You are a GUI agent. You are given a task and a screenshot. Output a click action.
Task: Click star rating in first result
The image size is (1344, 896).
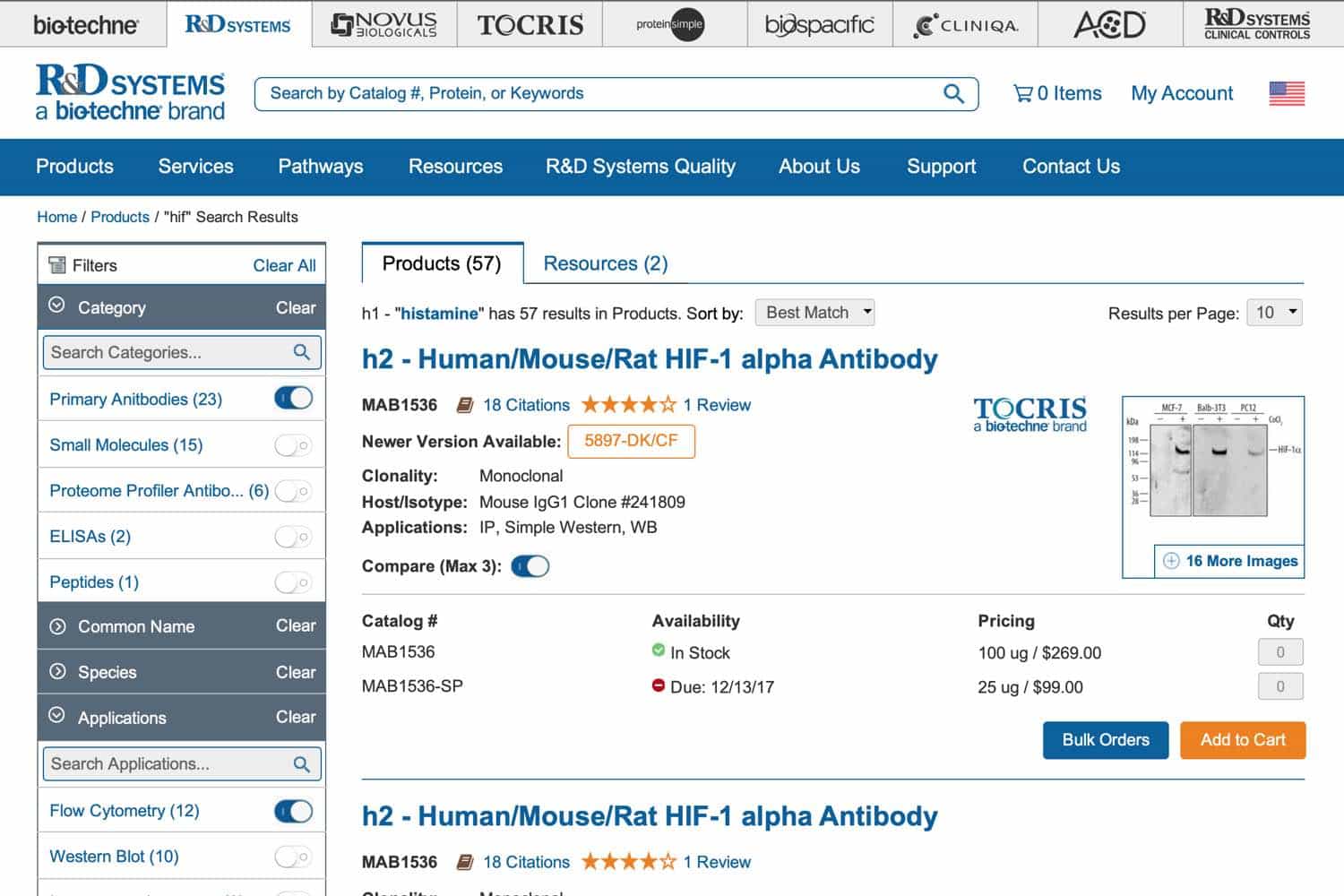click(x=629, y=404)
